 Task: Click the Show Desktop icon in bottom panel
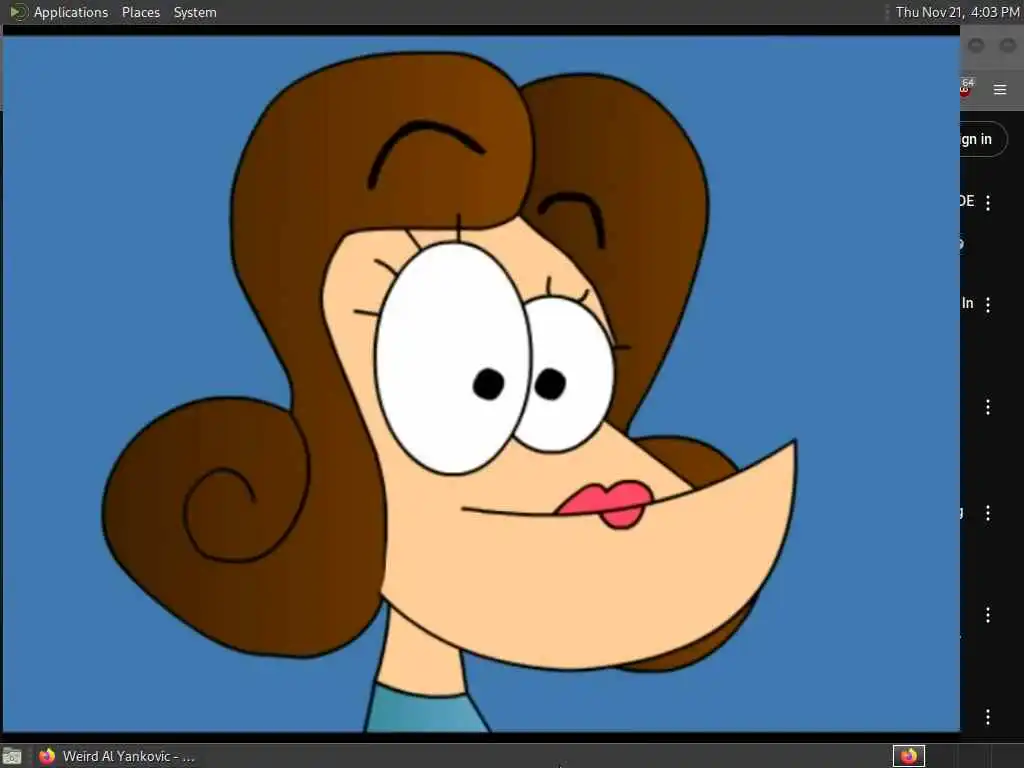(x=12, y=756)
